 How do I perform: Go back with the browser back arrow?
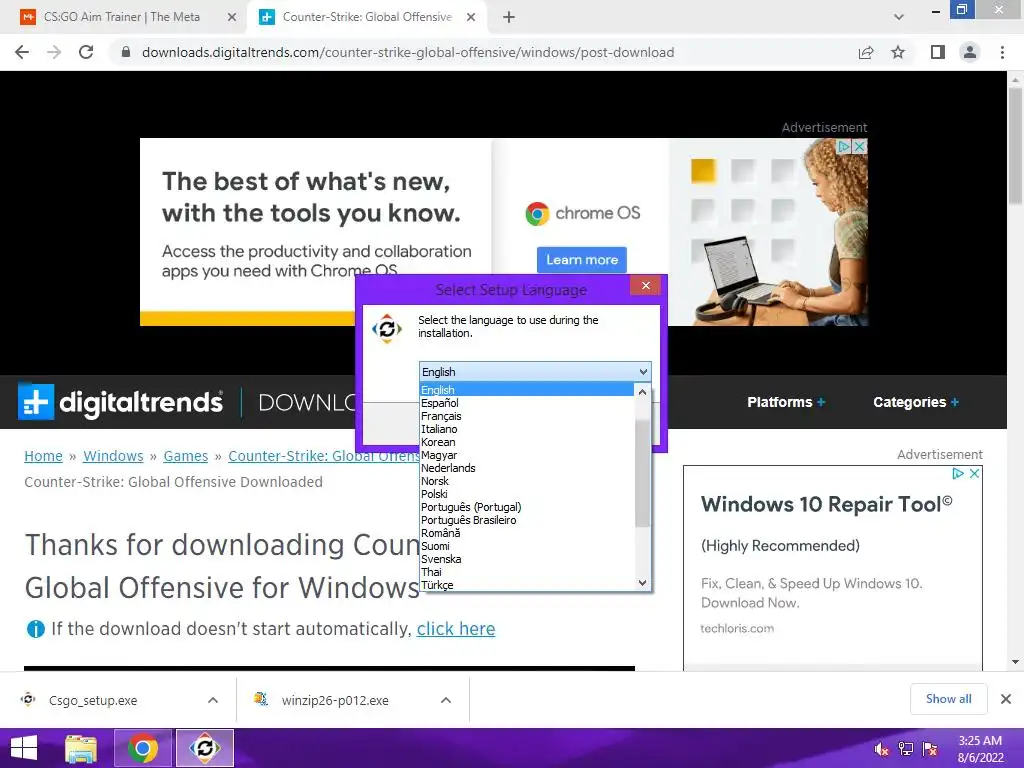pos(22,52)
